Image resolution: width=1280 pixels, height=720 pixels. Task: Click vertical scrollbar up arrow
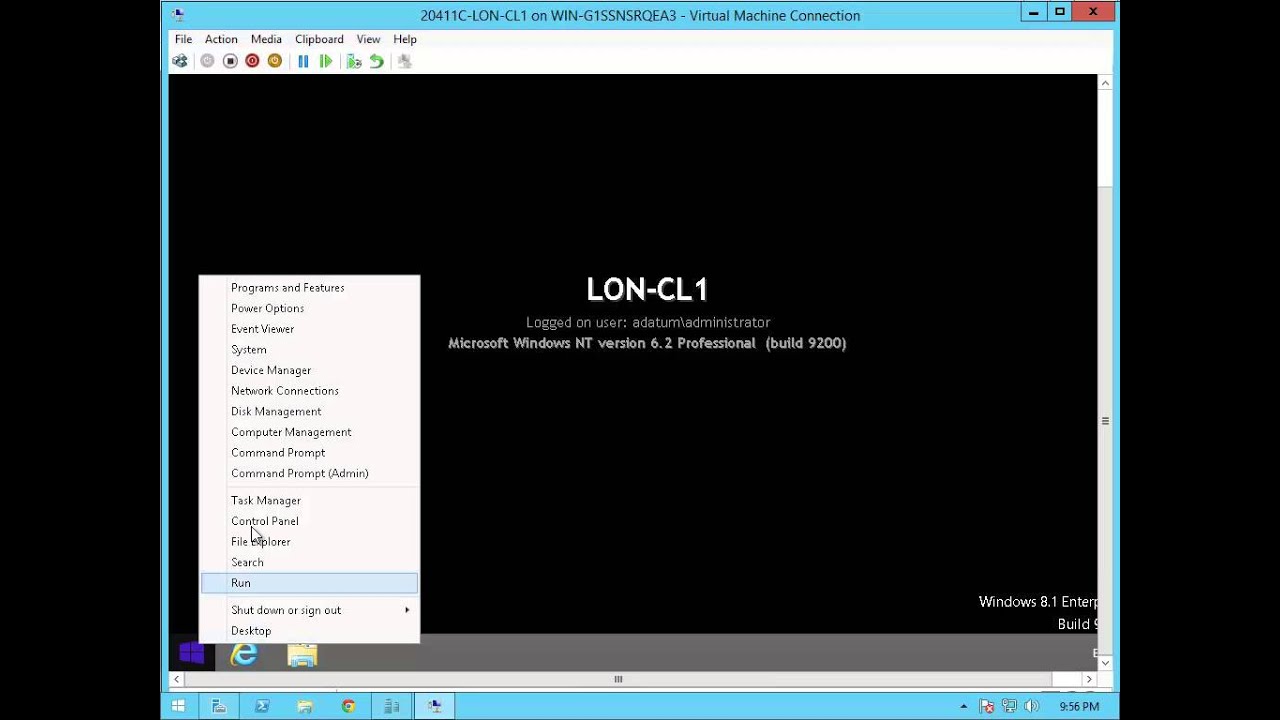click(1105, 83)
